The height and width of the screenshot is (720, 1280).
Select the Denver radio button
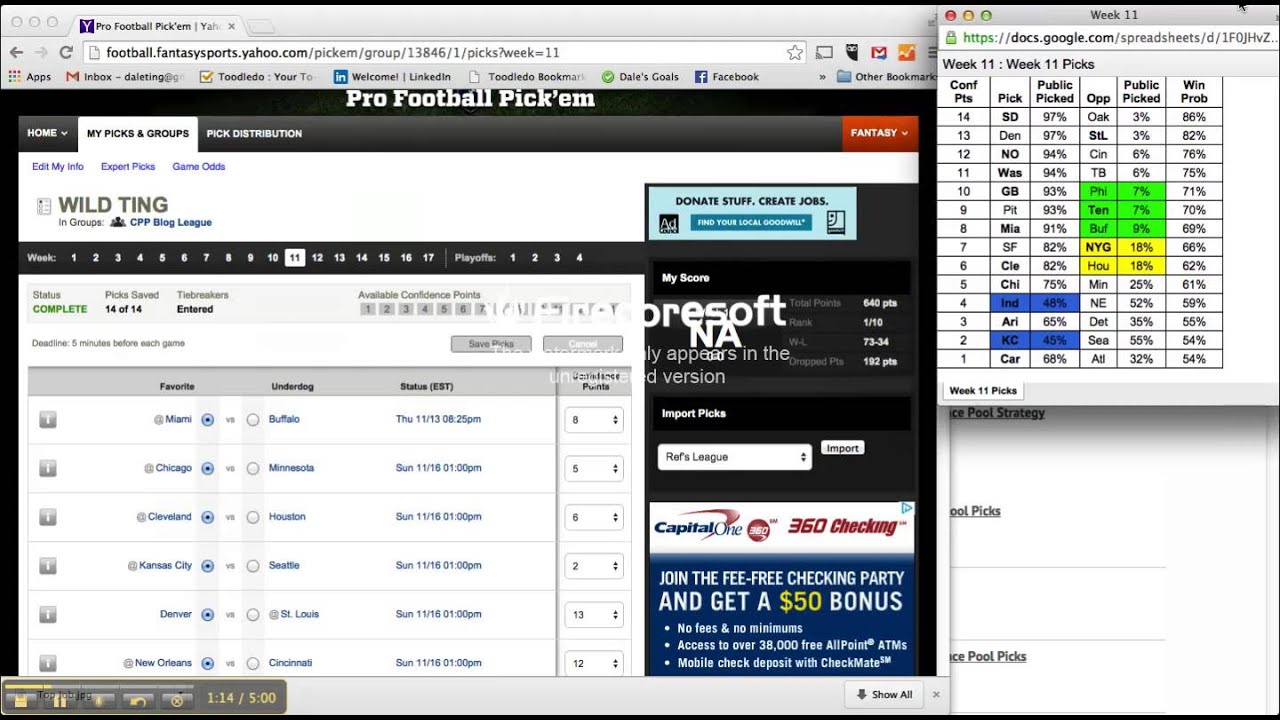tap(208, 615)
